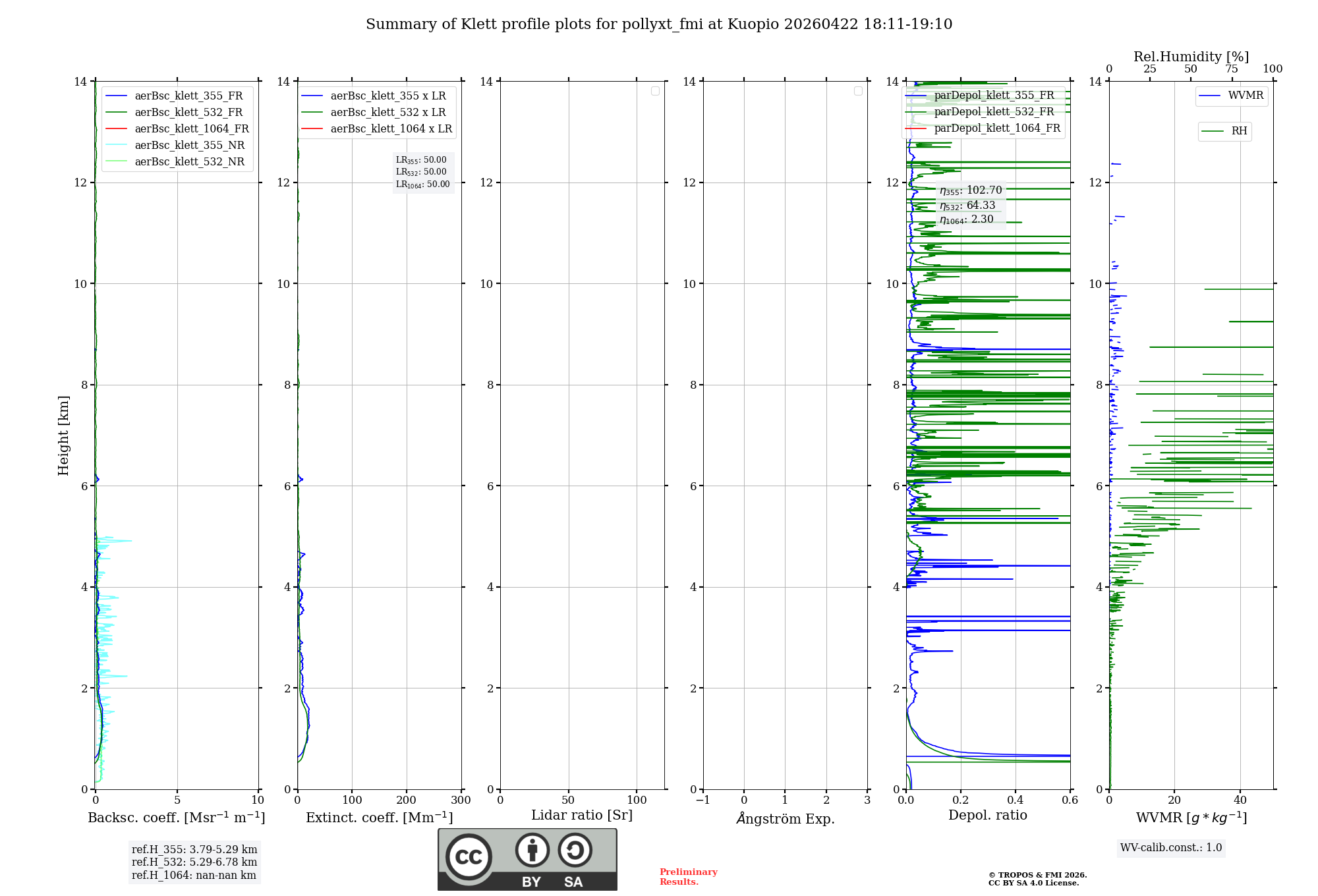Viewport: 1318px width, 896px height.
Task: Click the aerBsc_klett_1064 x LR legend entry
Action: pyautogui.click(x=391, y=129)
